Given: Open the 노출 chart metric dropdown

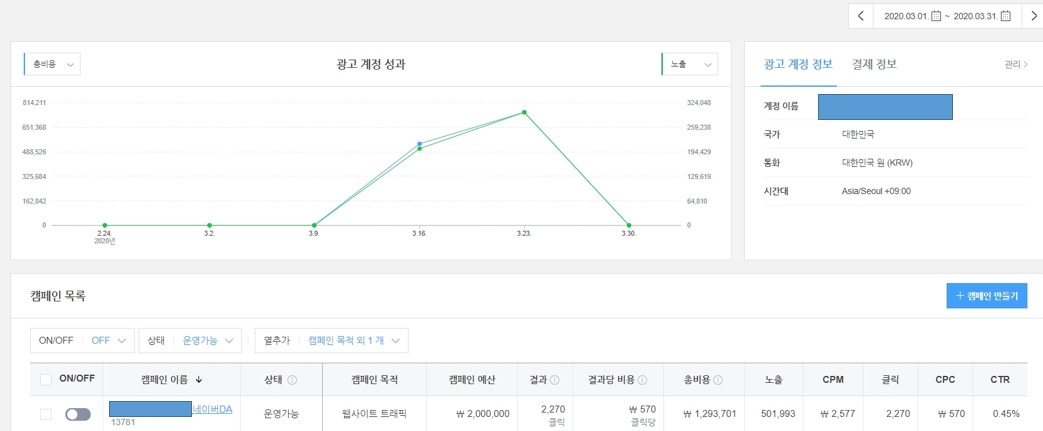Looking at the screenshot, I should coord(690,65).
